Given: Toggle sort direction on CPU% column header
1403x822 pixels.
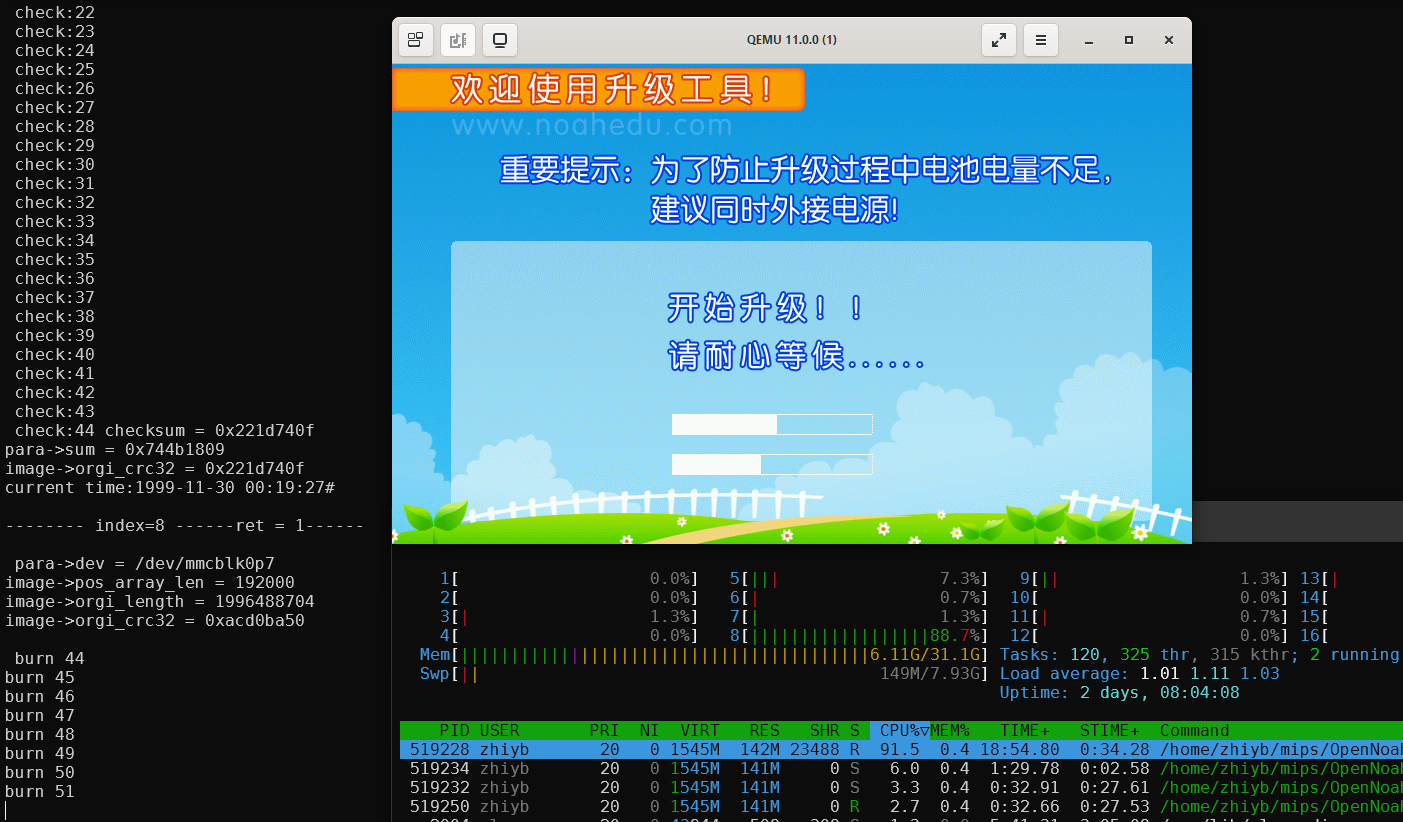Looking at the screenshot, I should point(899,730).
